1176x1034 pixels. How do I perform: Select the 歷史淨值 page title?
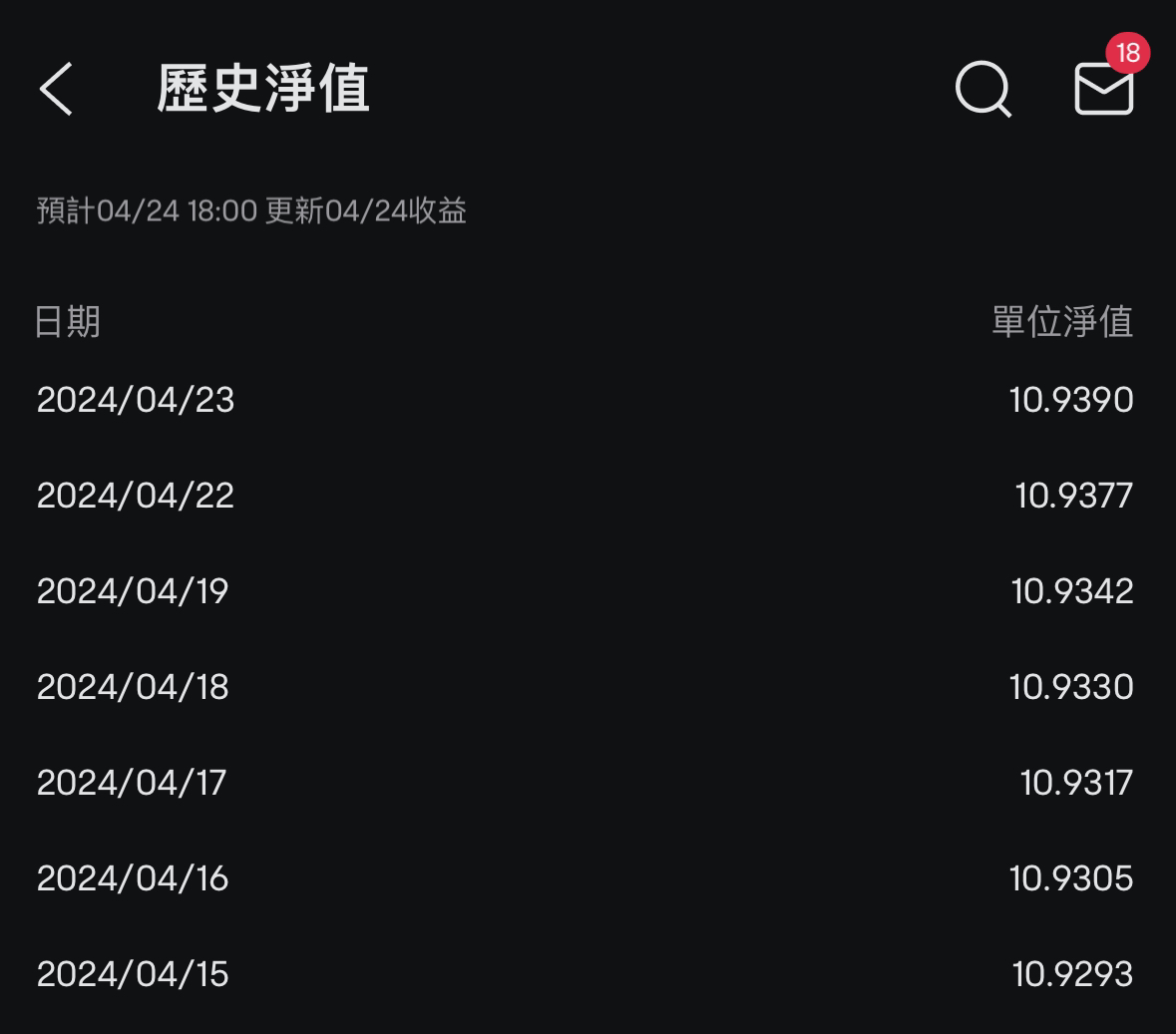(x=263, y=89)
